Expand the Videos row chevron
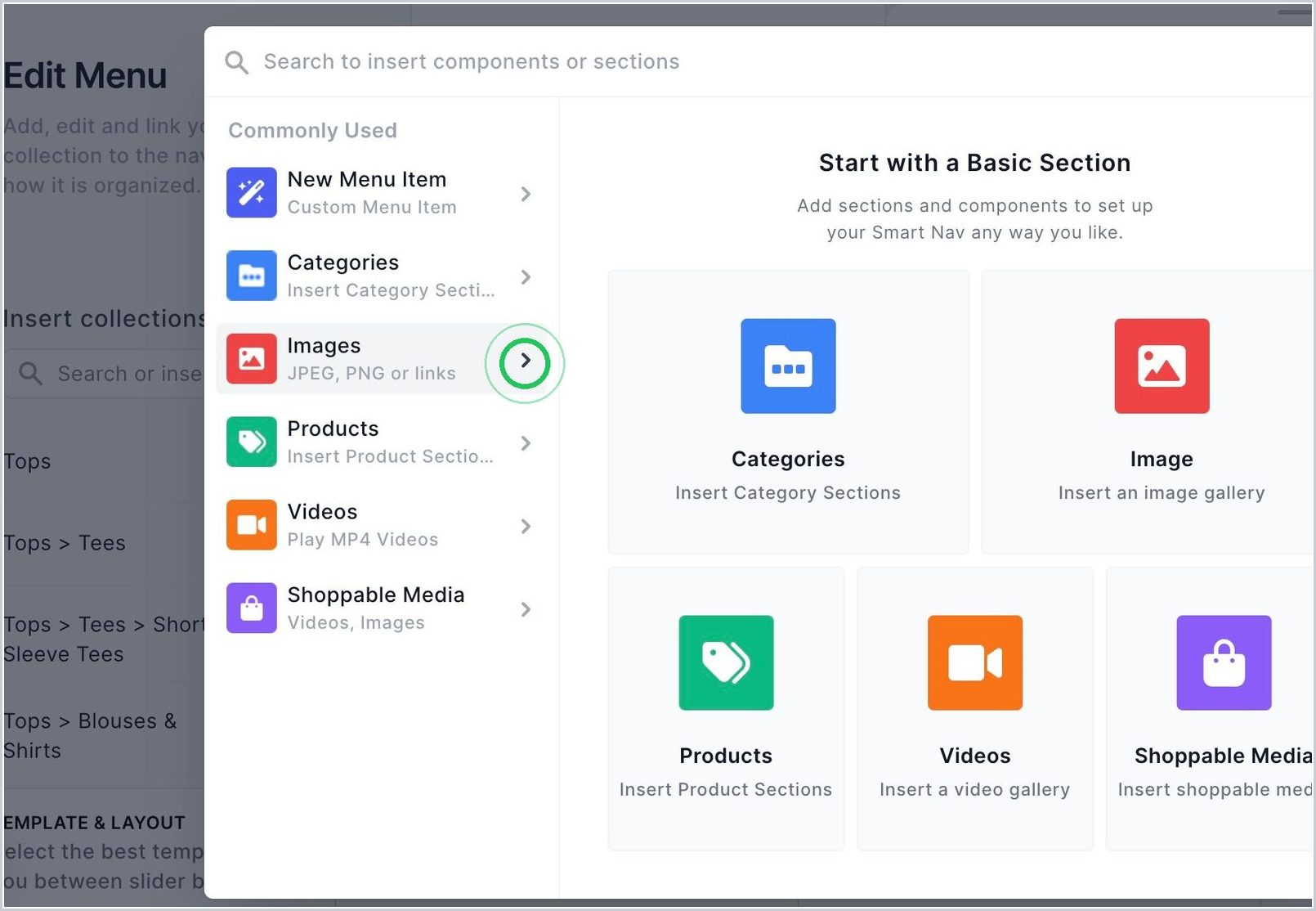The width and height of the screenshot is (1316, 911). (526, 526)
